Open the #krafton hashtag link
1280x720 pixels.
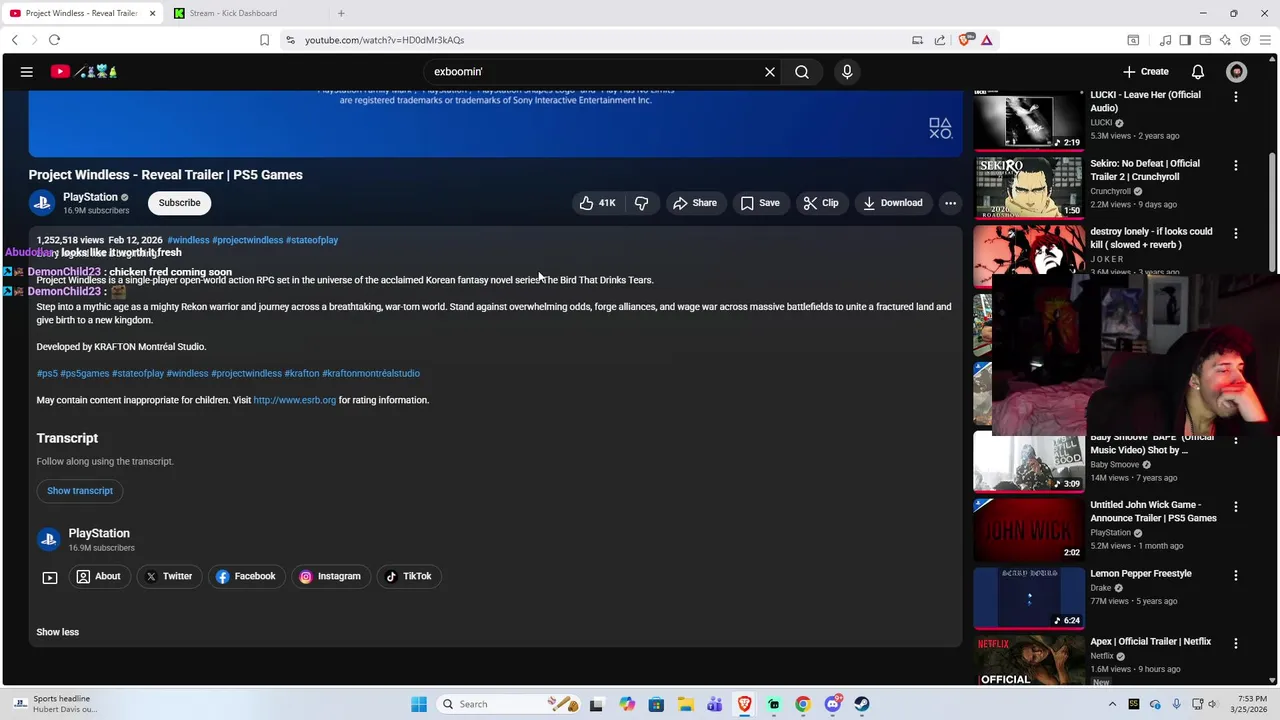tap(302, 373)
